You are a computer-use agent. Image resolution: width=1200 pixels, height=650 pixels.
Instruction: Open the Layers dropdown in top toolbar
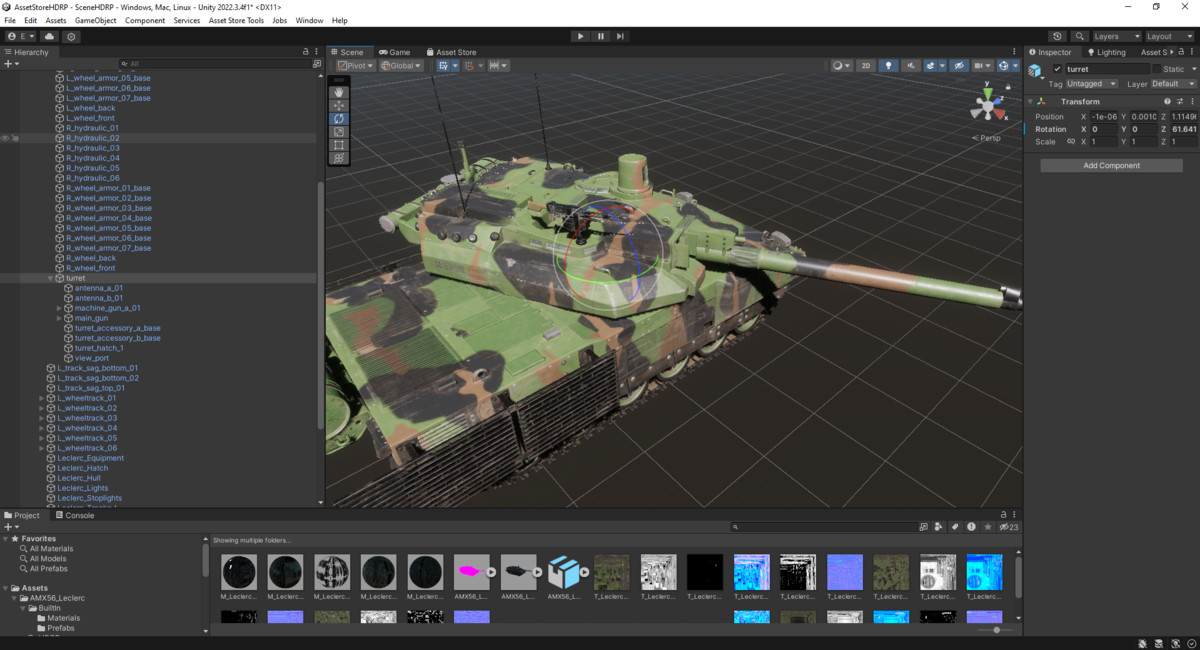(x=1116, y=36)
